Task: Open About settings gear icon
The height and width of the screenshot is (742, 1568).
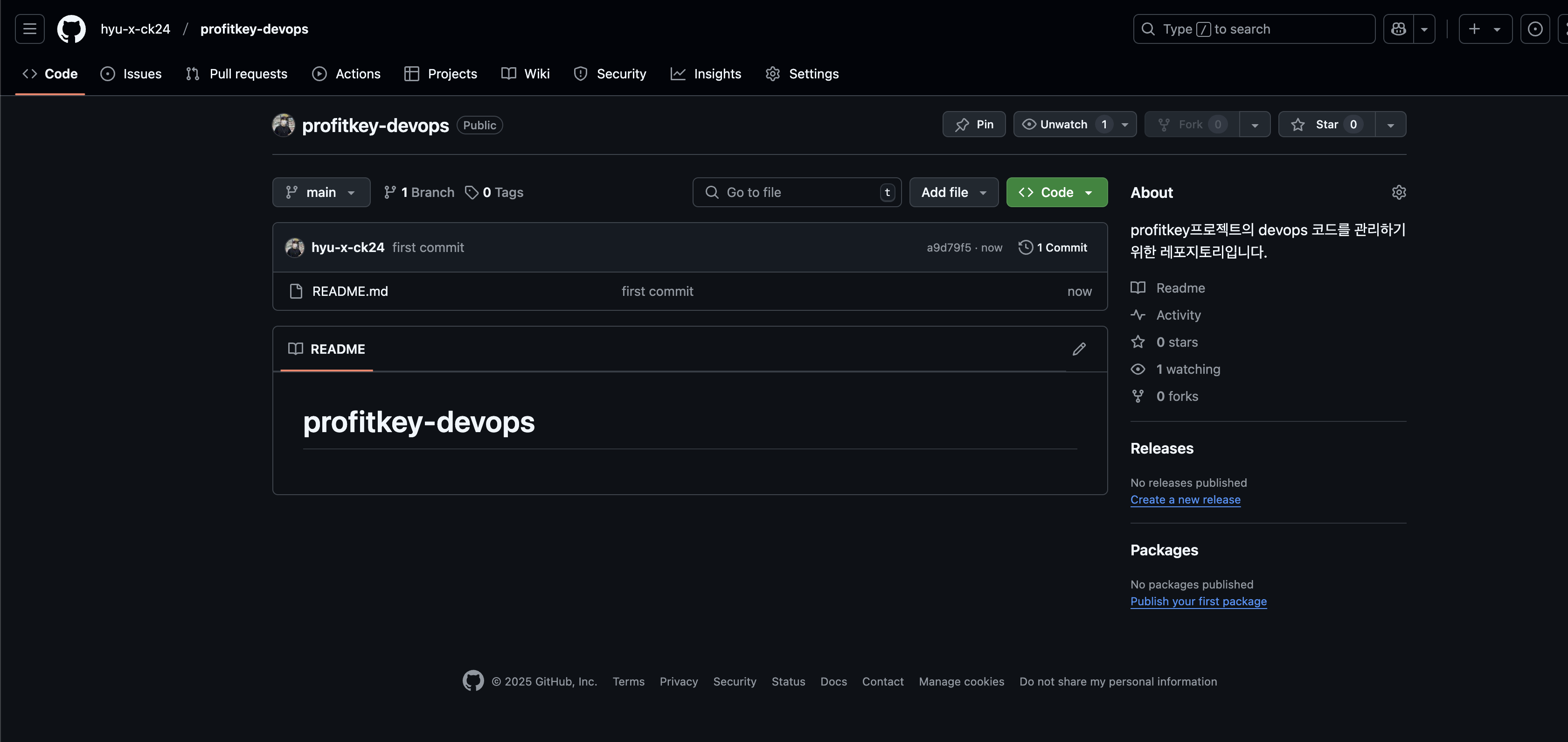Action: pyautogui.click(x=1398, y=193)
